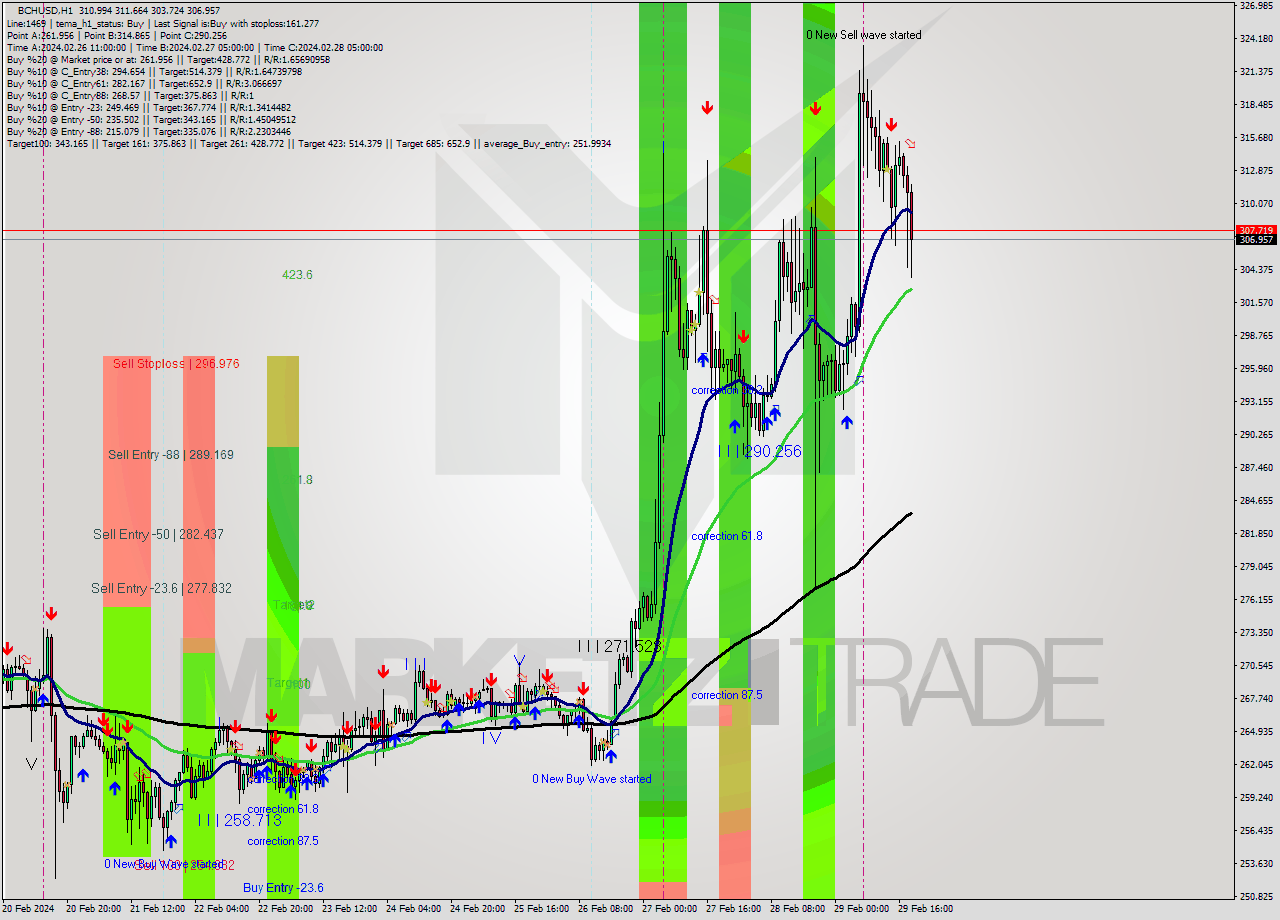Select the grey price tag 306.957
1280x920 pixels.
click(1255, 240)
